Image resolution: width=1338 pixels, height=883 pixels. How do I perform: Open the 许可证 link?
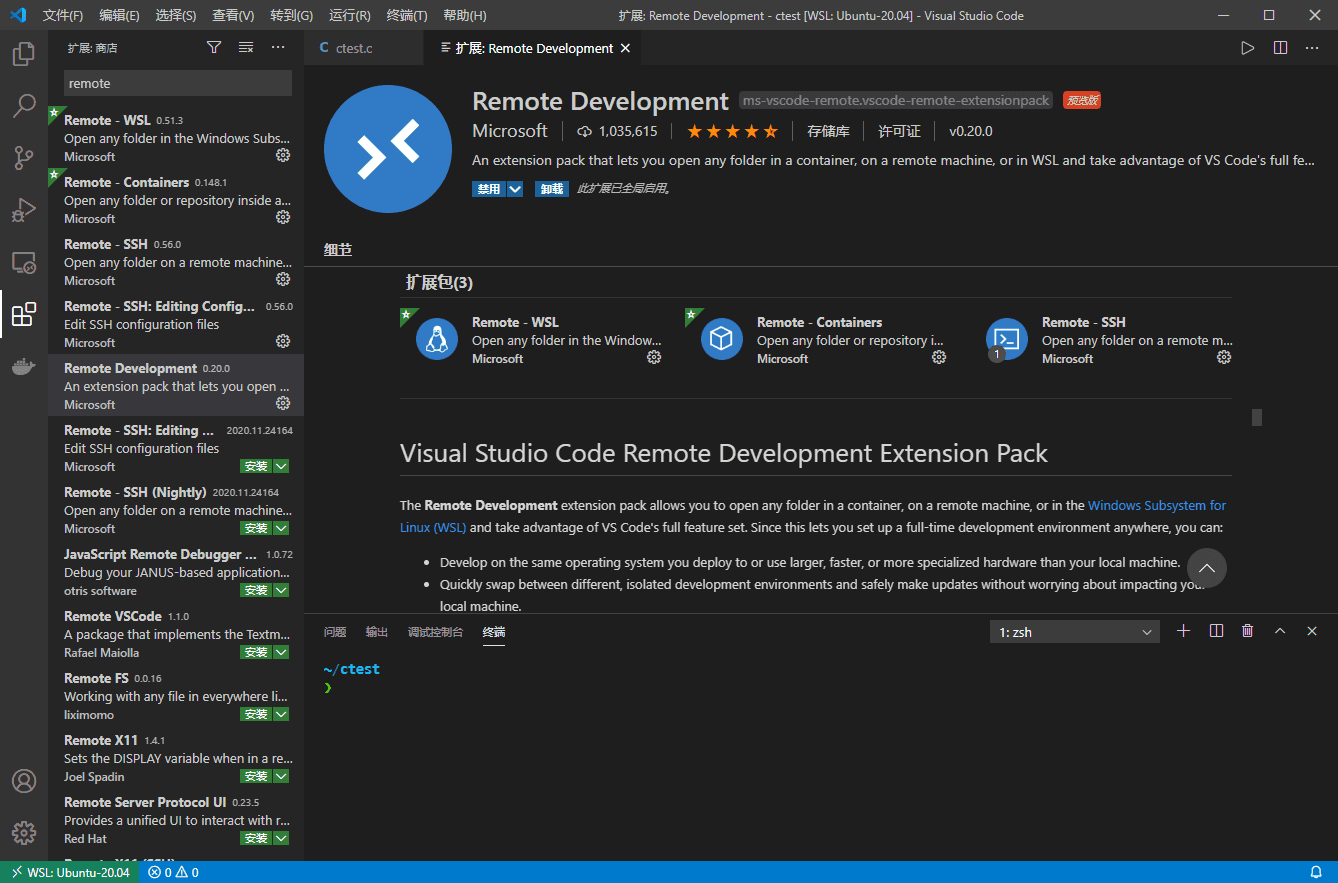coord(899,131)
